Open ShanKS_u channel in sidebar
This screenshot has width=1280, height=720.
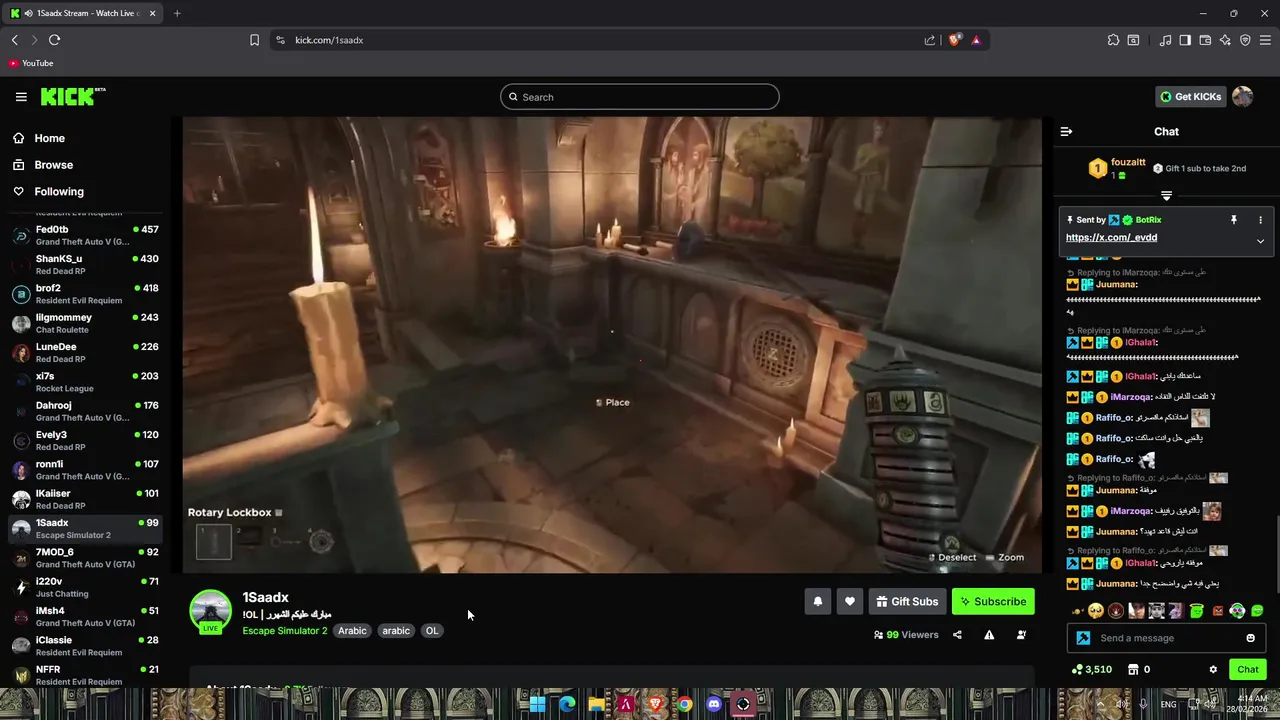click(85, 264)
